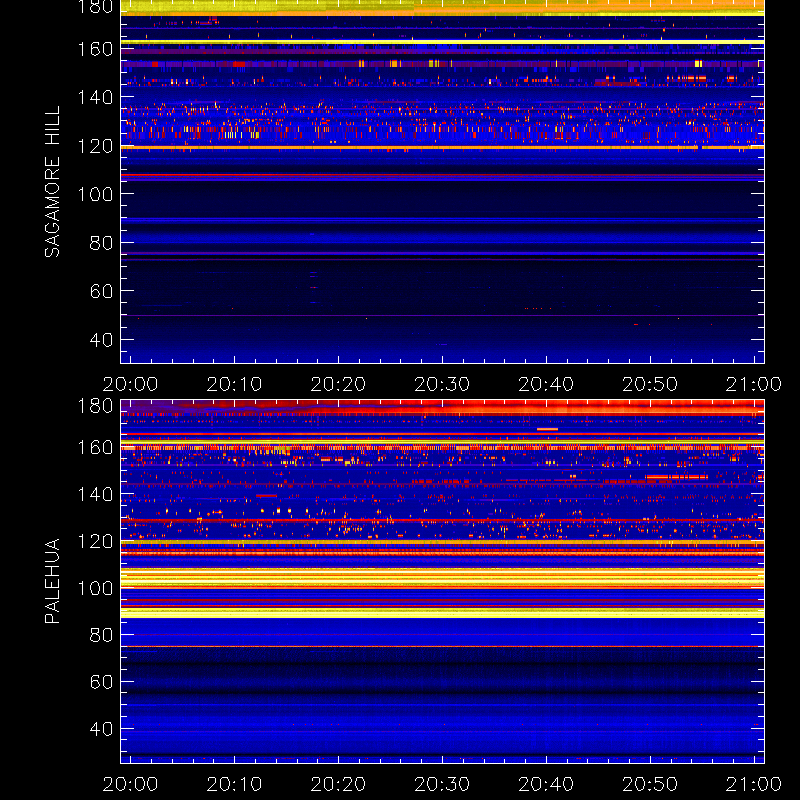Image resolution: width=800 pixels, height=800 pixels.
Task: Select the 100 tick label on Palehua plot
Action: (95, 588)
